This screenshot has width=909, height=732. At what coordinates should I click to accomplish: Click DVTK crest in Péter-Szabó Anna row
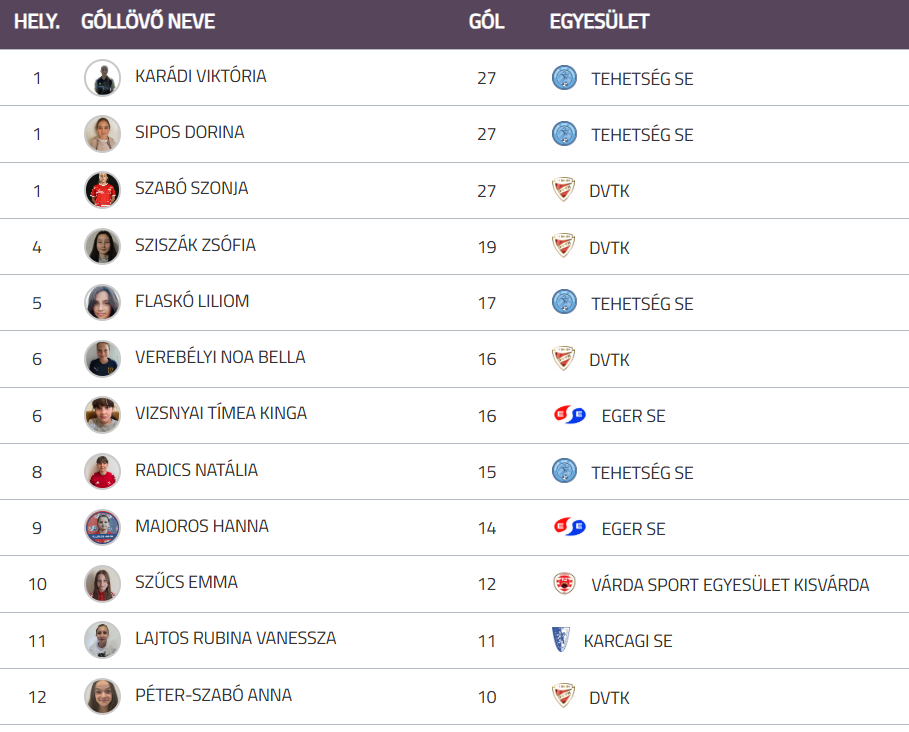[x=564, y=697]
